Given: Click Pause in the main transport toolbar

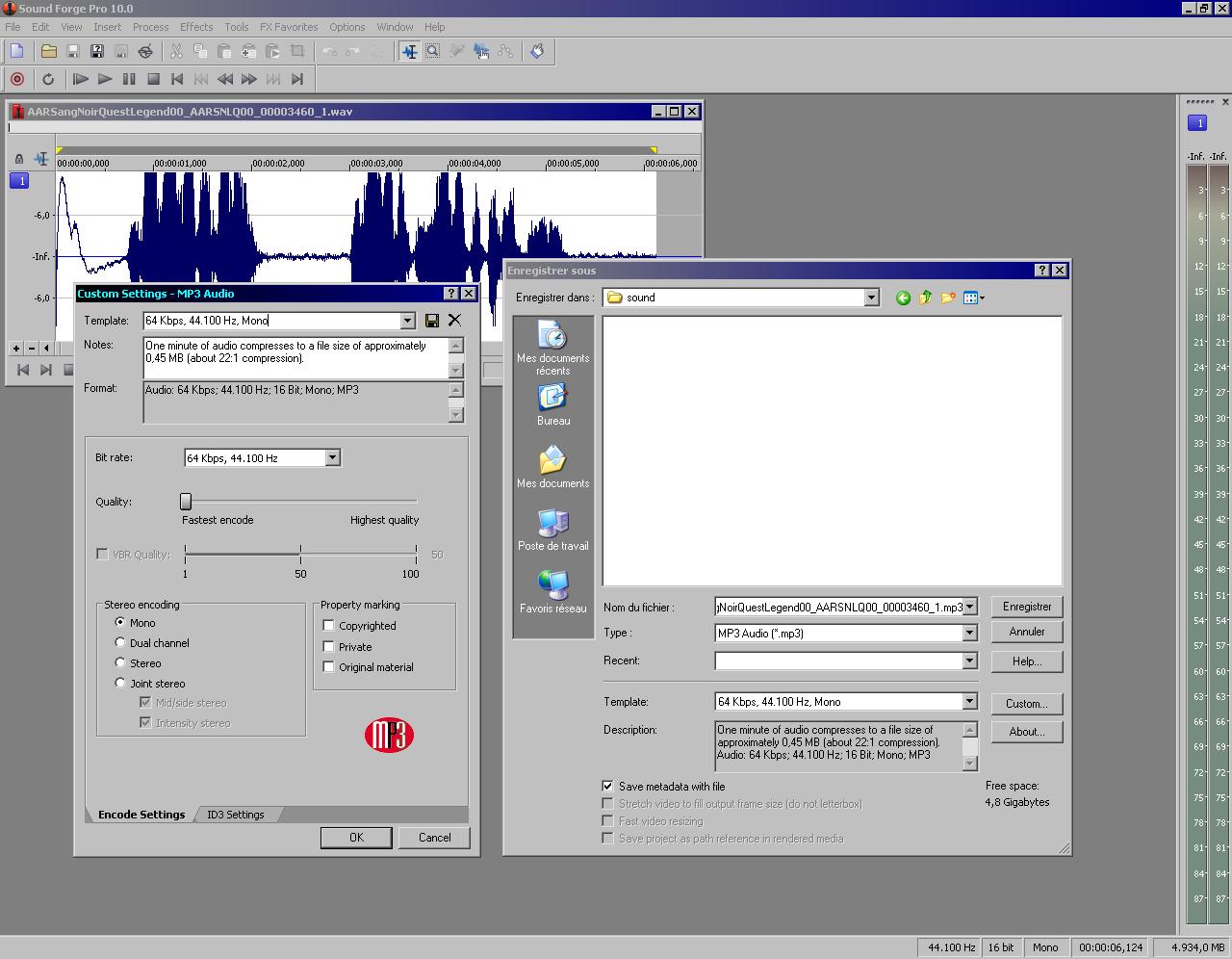Looking at the screenshot, I should click(129, 79).
